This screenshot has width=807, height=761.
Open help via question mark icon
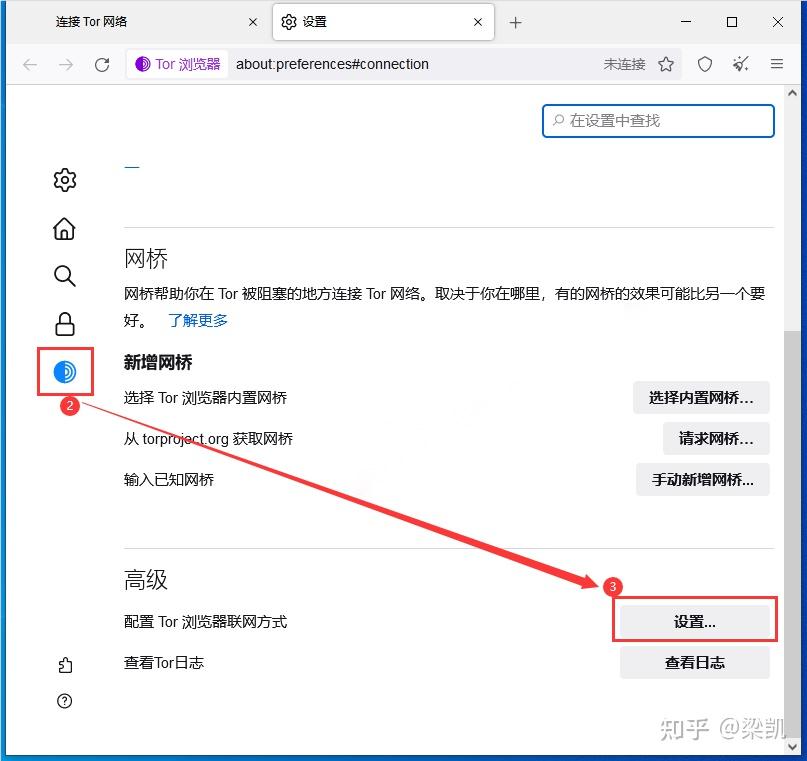coord(64,701)
